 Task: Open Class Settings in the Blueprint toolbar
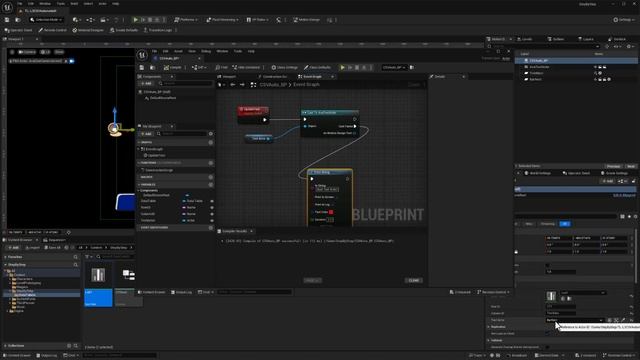(x=284, y=67)
